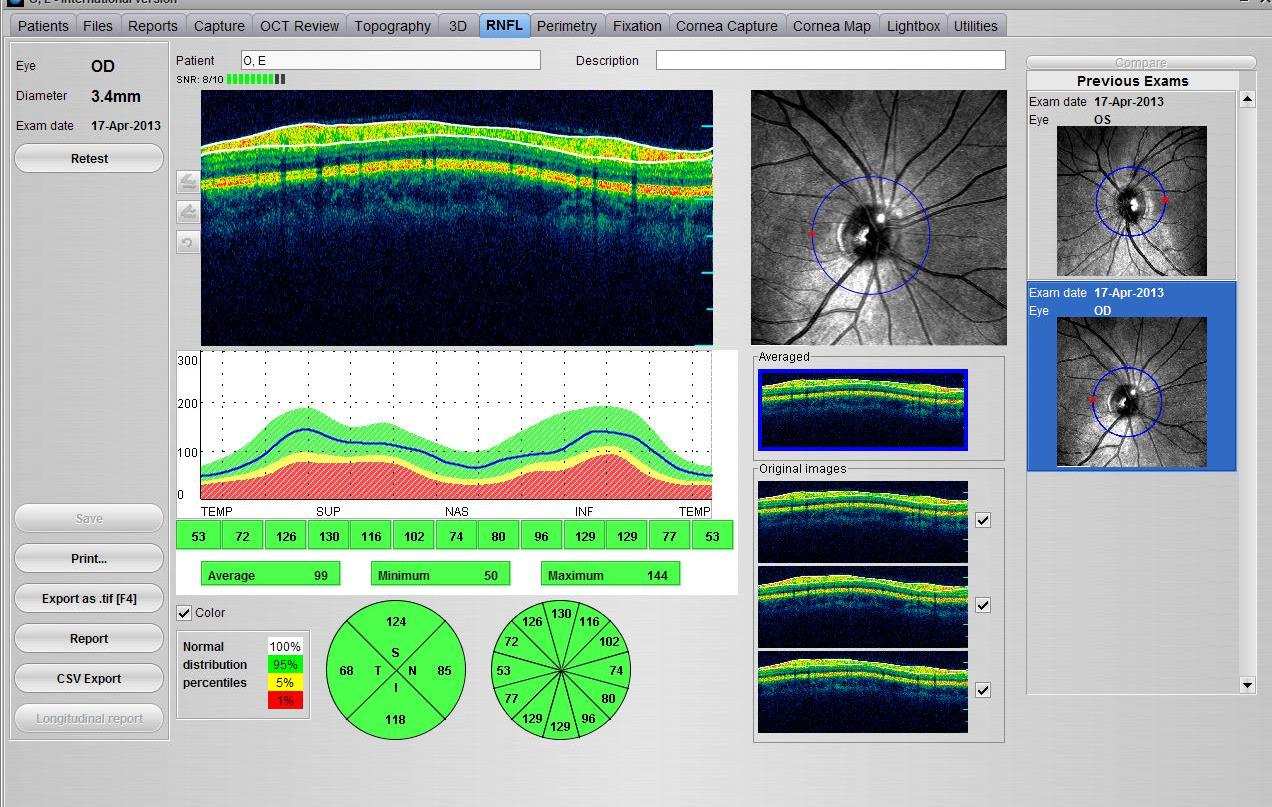This screenshot has height=807, width=1272.
Task: Click the Print... button
Action: (x=89, y=558)
